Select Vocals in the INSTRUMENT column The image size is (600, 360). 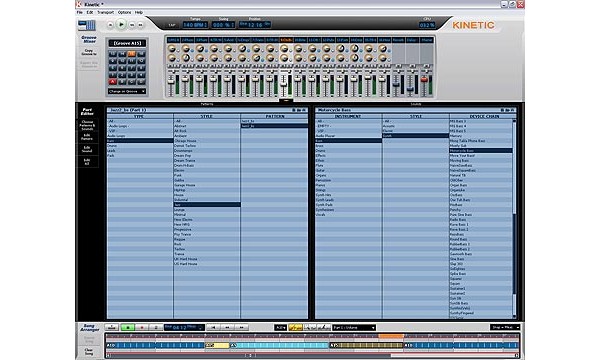pyautogui.click(x=348, y=215)
